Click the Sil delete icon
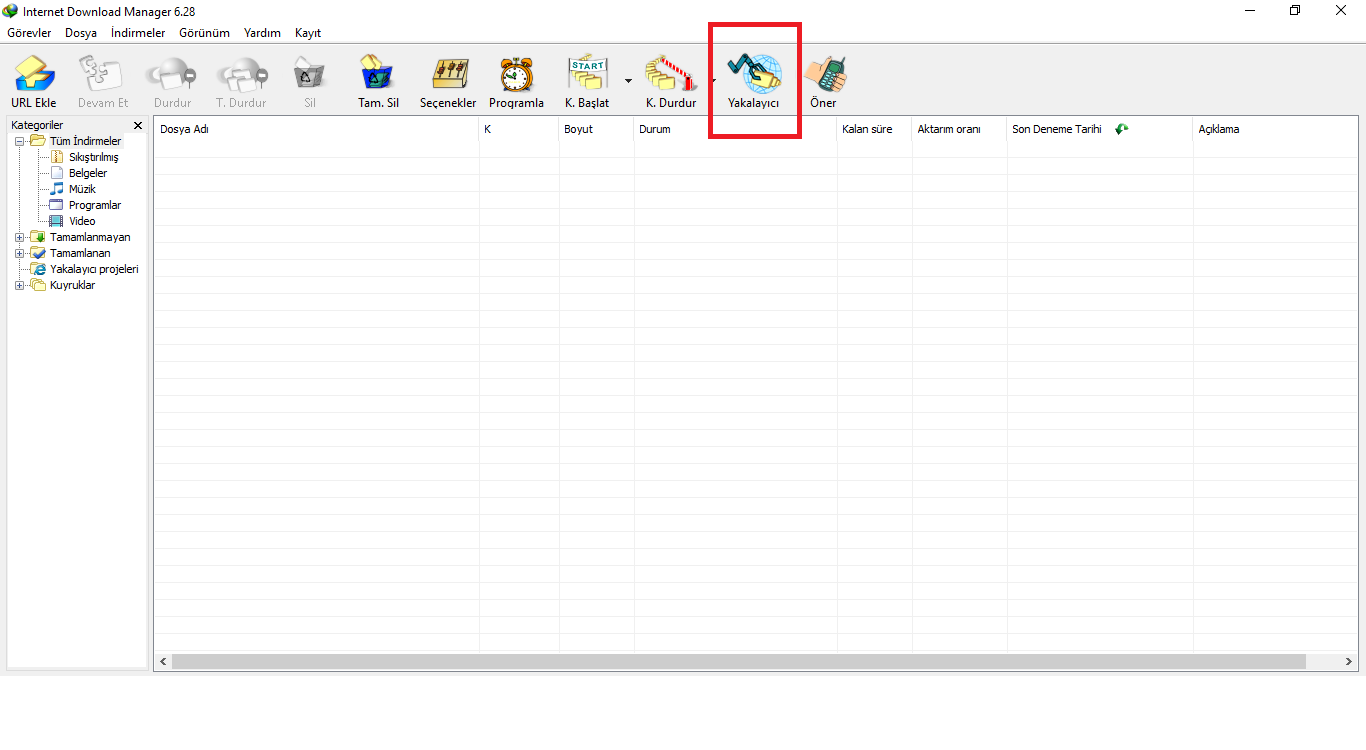This screenshot has height=750, width=1366. tap(309, 75)
